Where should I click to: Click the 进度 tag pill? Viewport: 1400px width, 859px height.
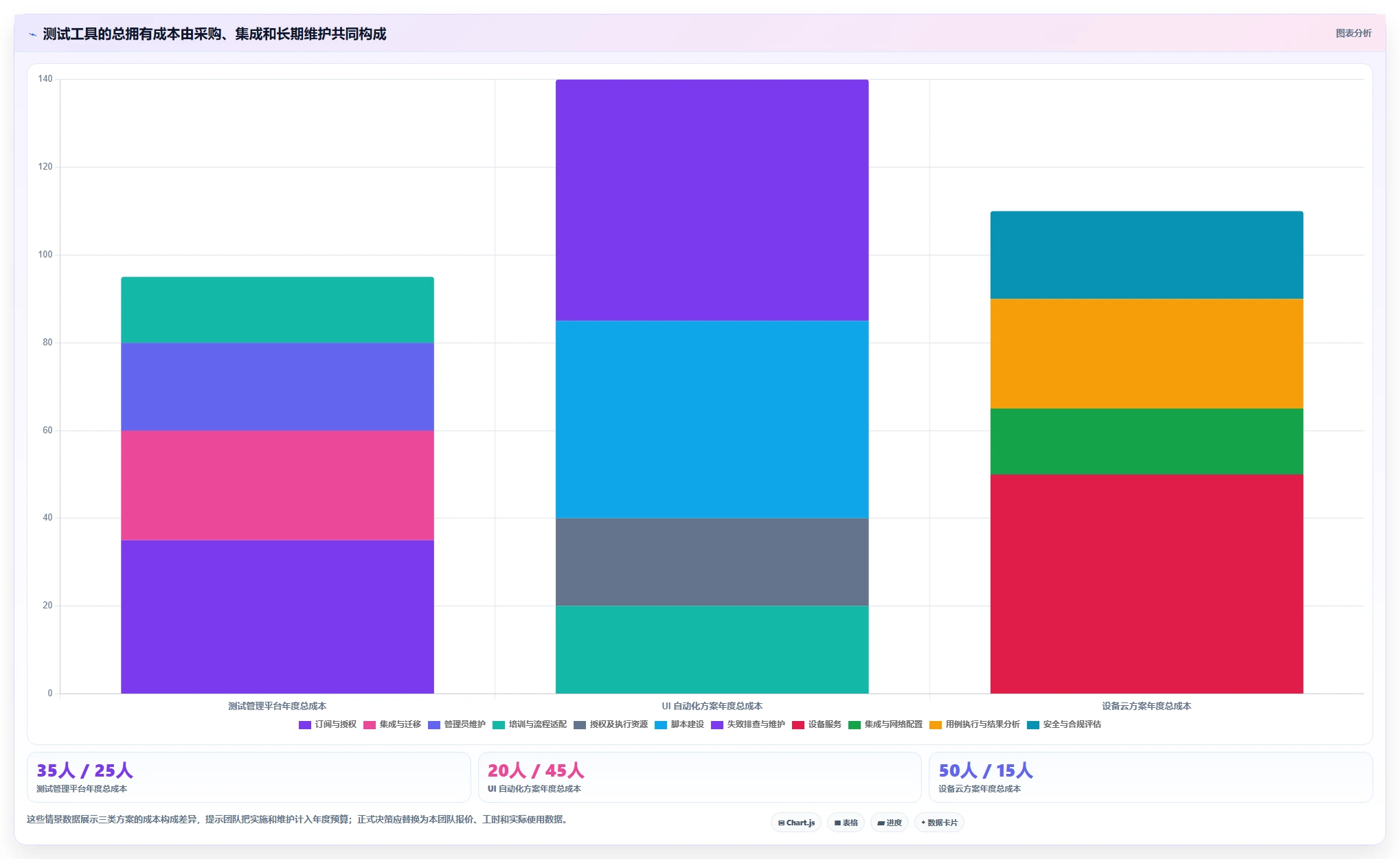coord(890,823)
